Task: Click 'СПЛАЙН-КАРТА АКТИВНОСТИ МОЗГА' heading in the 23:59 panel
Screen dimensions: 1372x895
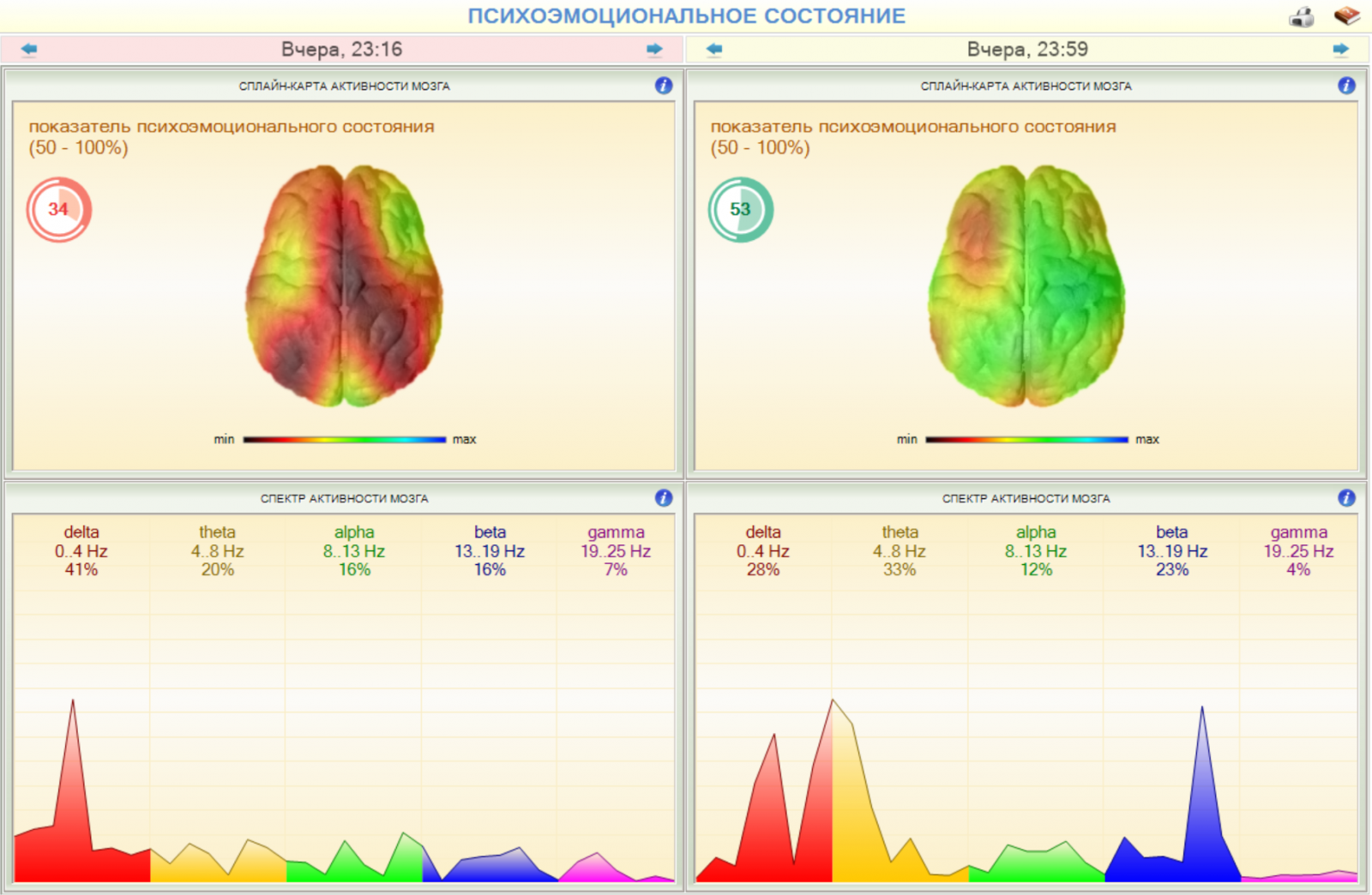Action: [x=1026, y=87]
